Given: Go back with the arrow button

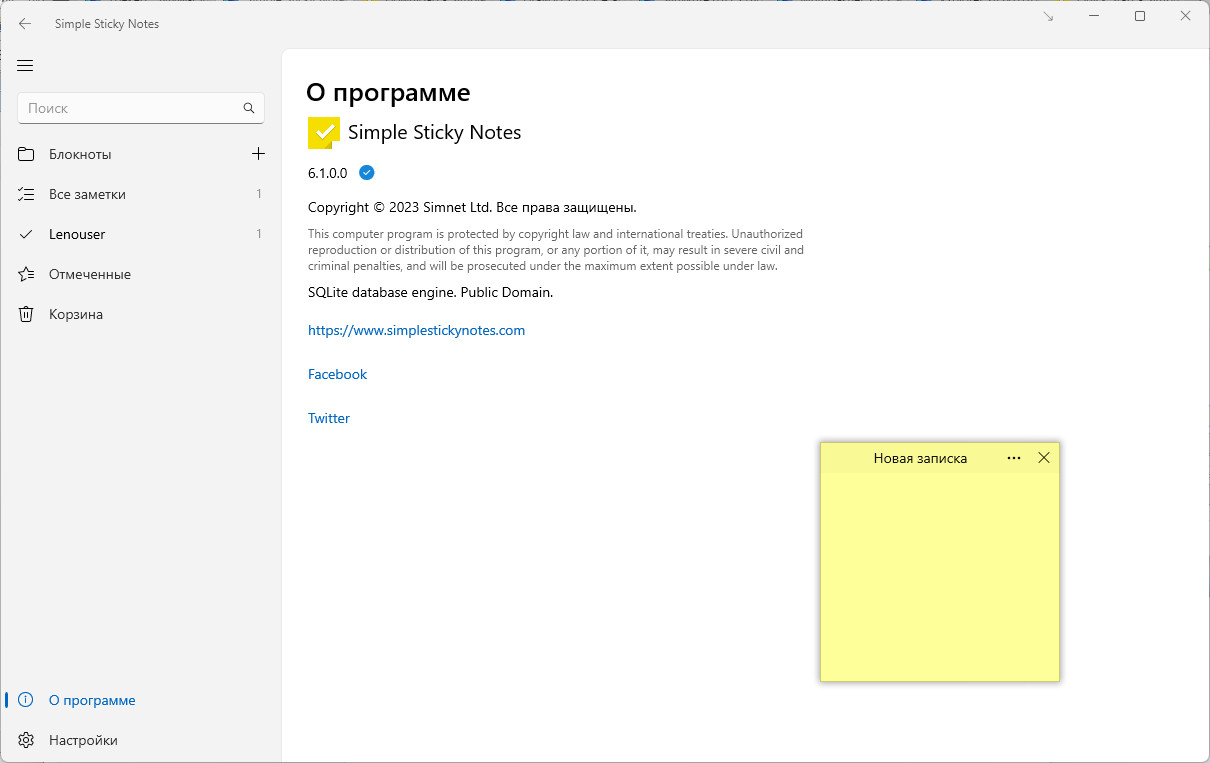Looking at the screenshot, I should click(x=25, y=23).
